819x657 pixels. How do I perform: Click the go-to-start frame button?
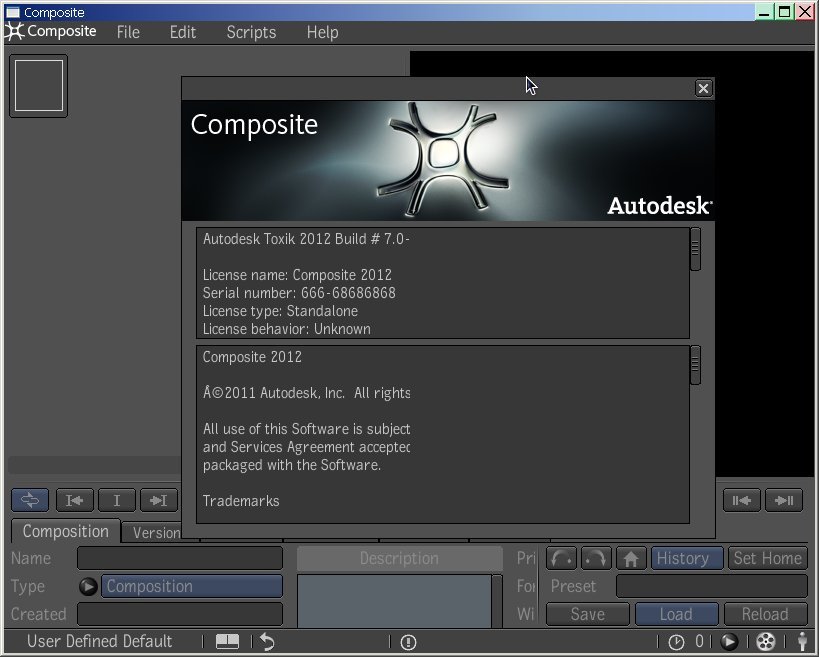click(74, 500)
